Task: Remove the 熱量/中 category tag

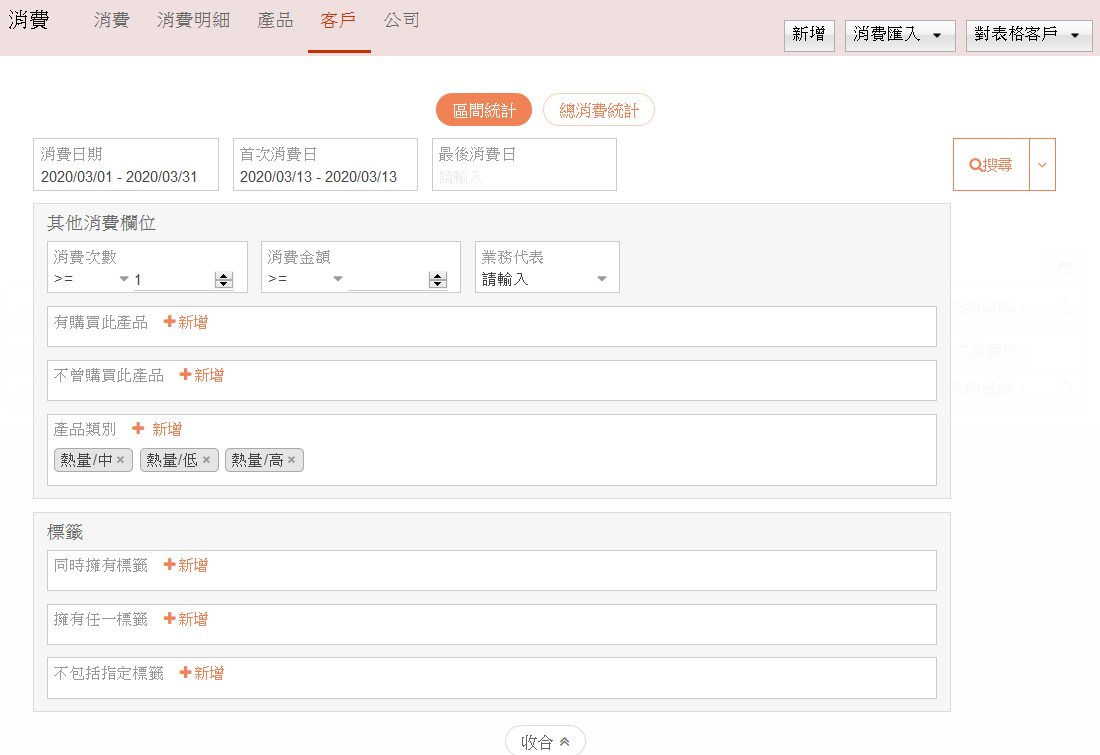Action: point(120,460)
